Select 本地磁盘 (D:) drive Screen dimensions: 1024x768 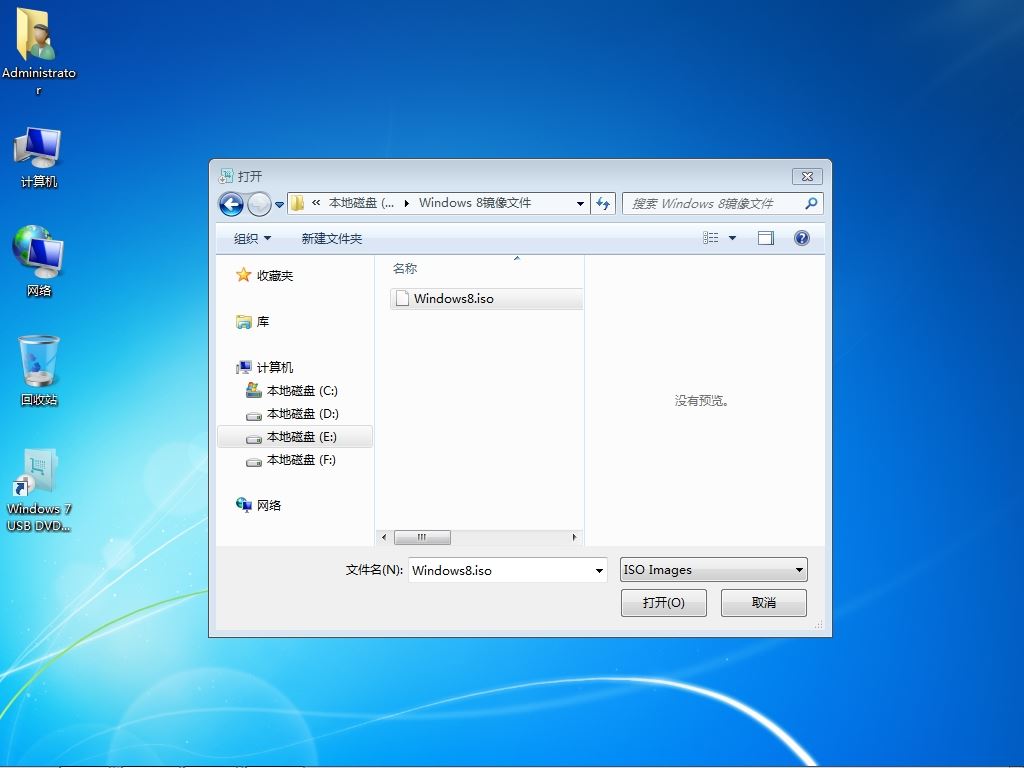(x=292, y=414)
